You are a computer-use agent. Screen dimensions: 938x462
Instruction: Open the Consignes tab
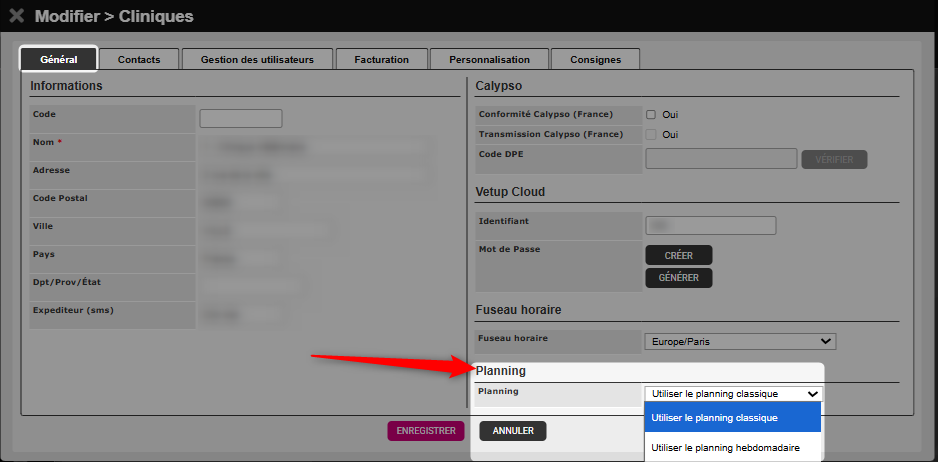tap(595, 59)
